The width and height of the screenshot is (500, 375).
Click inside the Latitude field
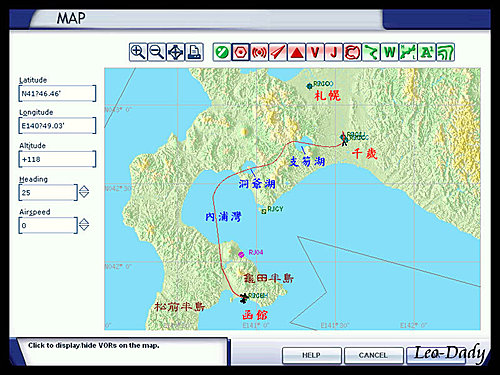tap(57, 94)
